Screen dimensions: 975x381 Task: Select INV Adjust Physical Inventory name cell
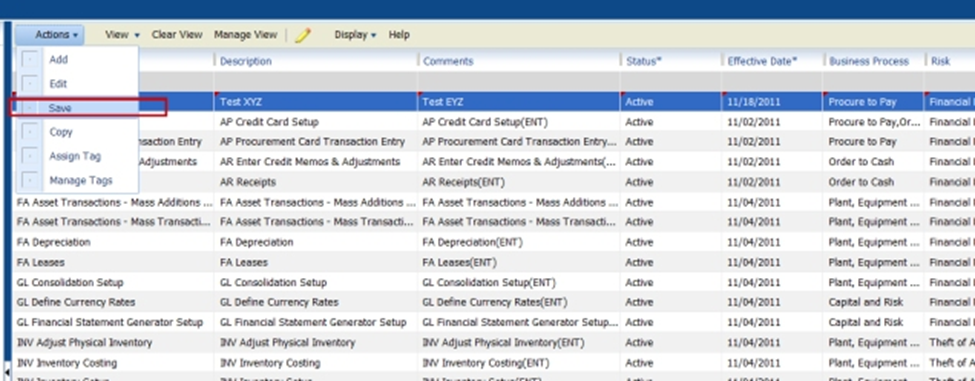coord(114,342)
